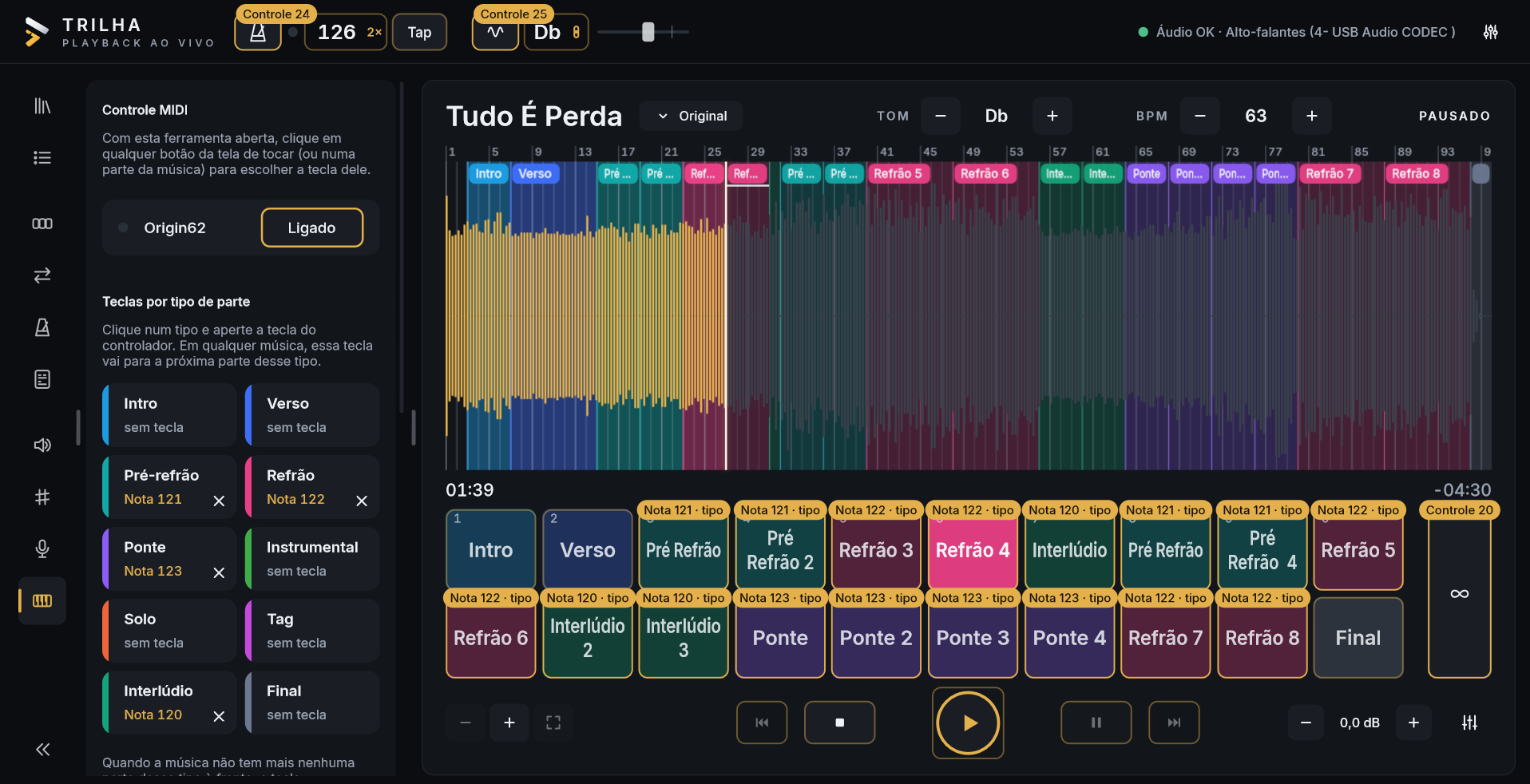The height and width of the screenshot is (784, 1530).
Task: Select the Solo type key card
Action: [169, 631]
